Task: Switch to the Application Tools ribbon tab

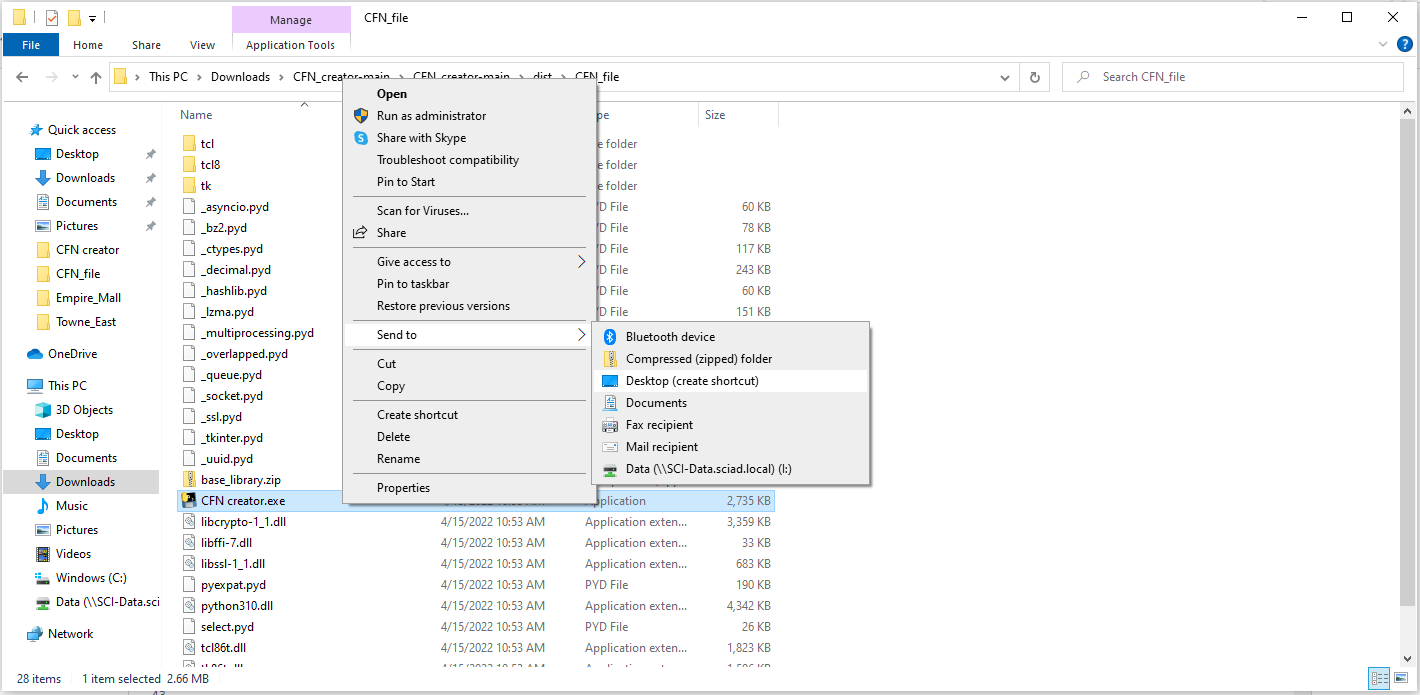Action: 290,44
